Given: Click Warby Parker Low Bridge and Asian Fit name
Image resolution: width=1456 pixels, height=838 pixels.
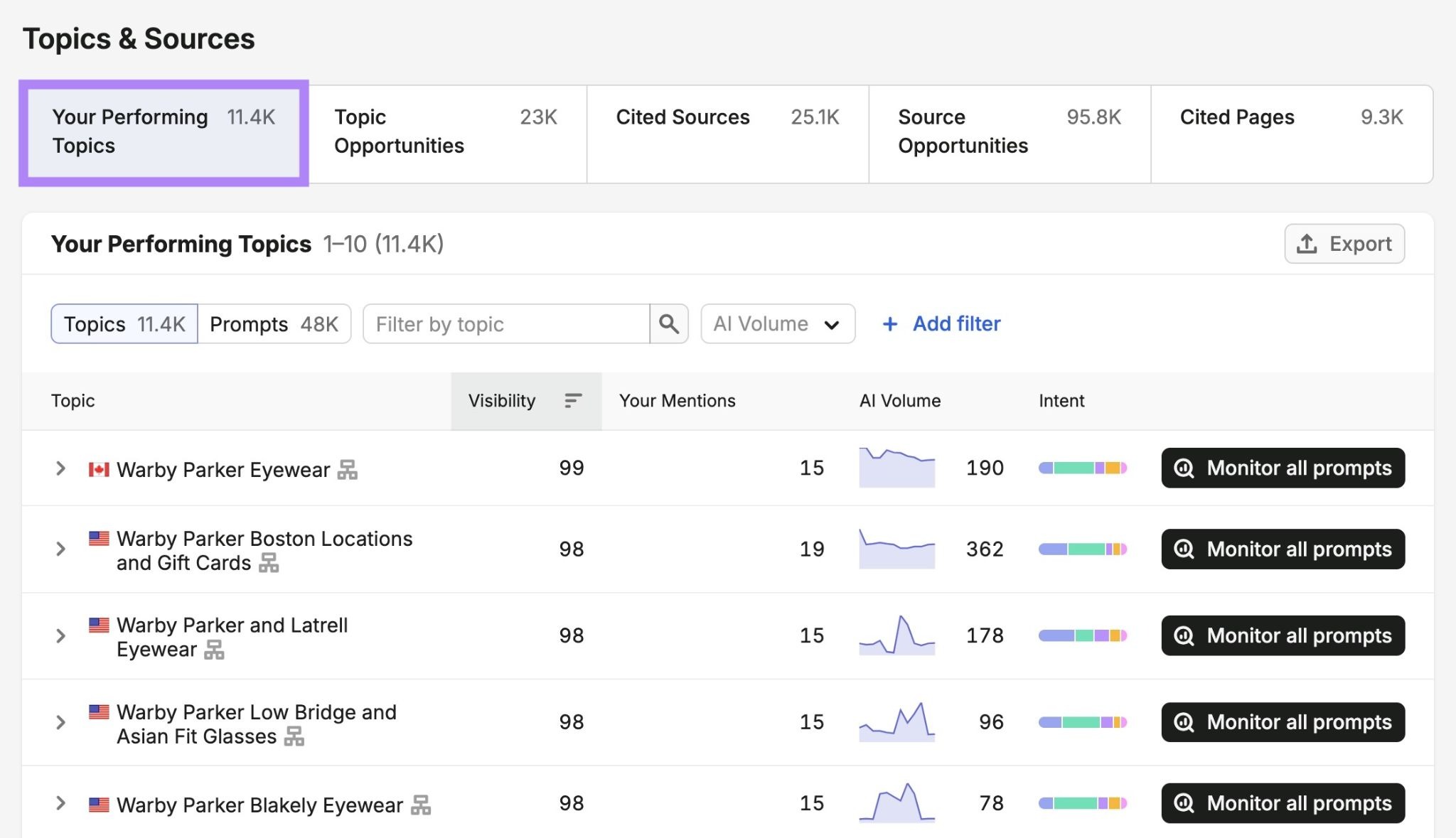Looking at the screenshot, I should pyautogui.click(x=257, y=724).
